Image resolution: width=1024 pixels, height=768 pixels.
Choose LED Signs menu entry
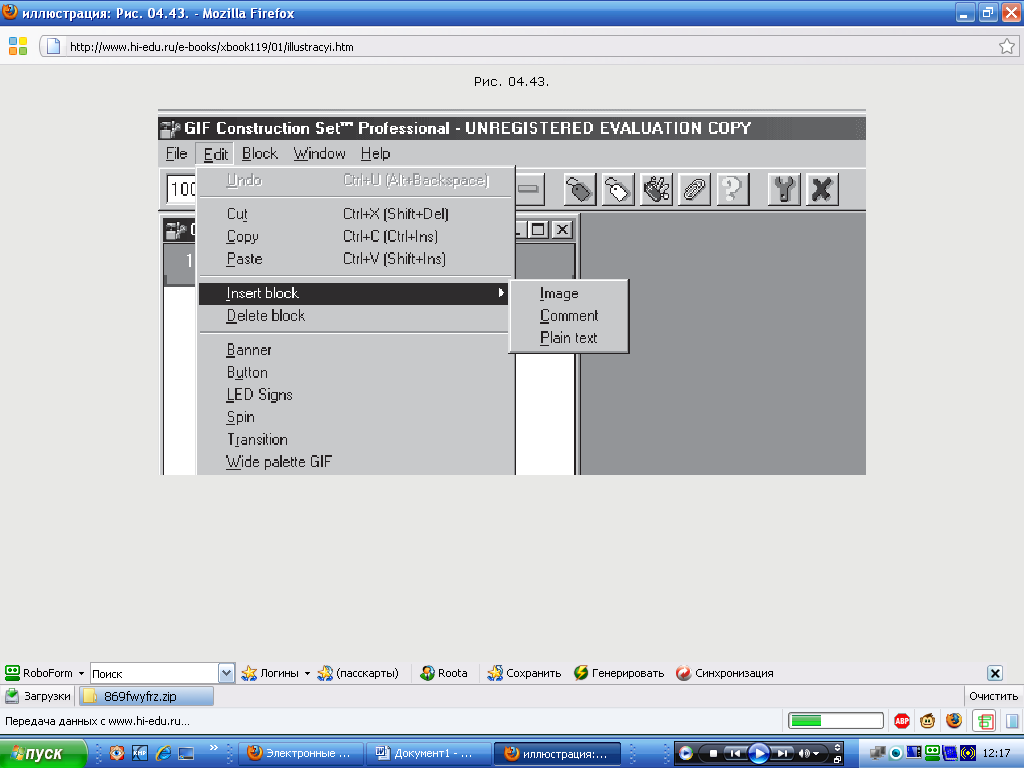[353, 394]
